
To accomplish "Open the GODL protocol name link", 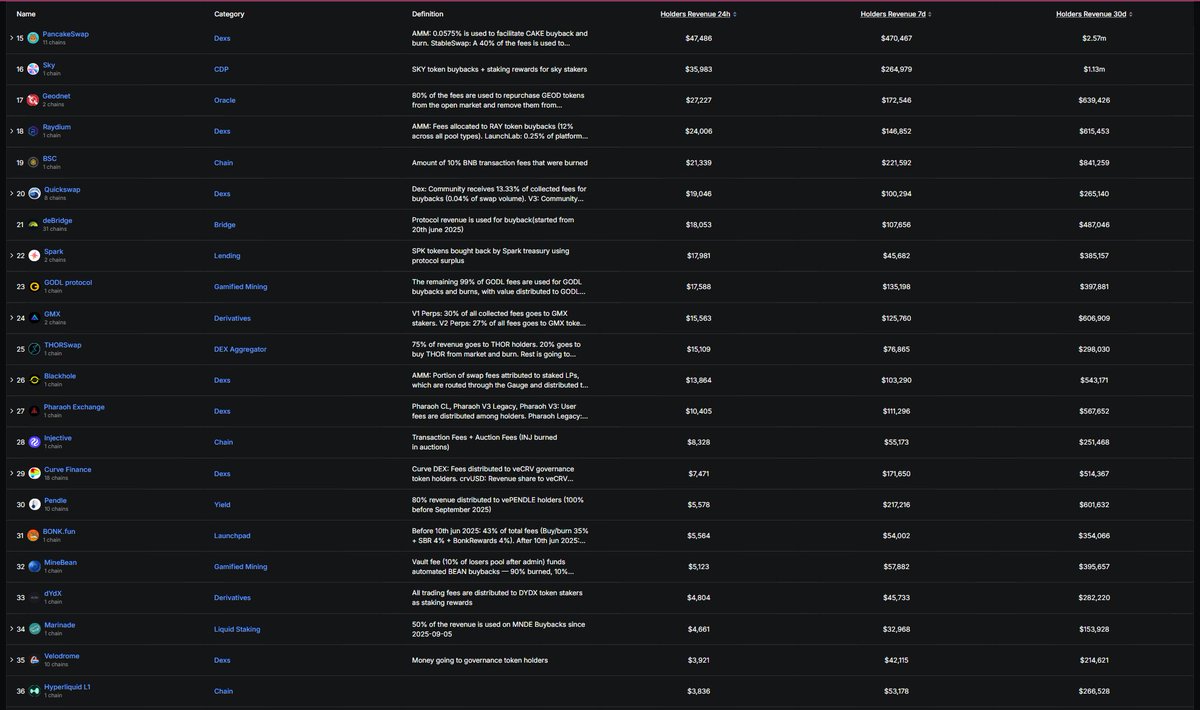I will tap(68, 282).
